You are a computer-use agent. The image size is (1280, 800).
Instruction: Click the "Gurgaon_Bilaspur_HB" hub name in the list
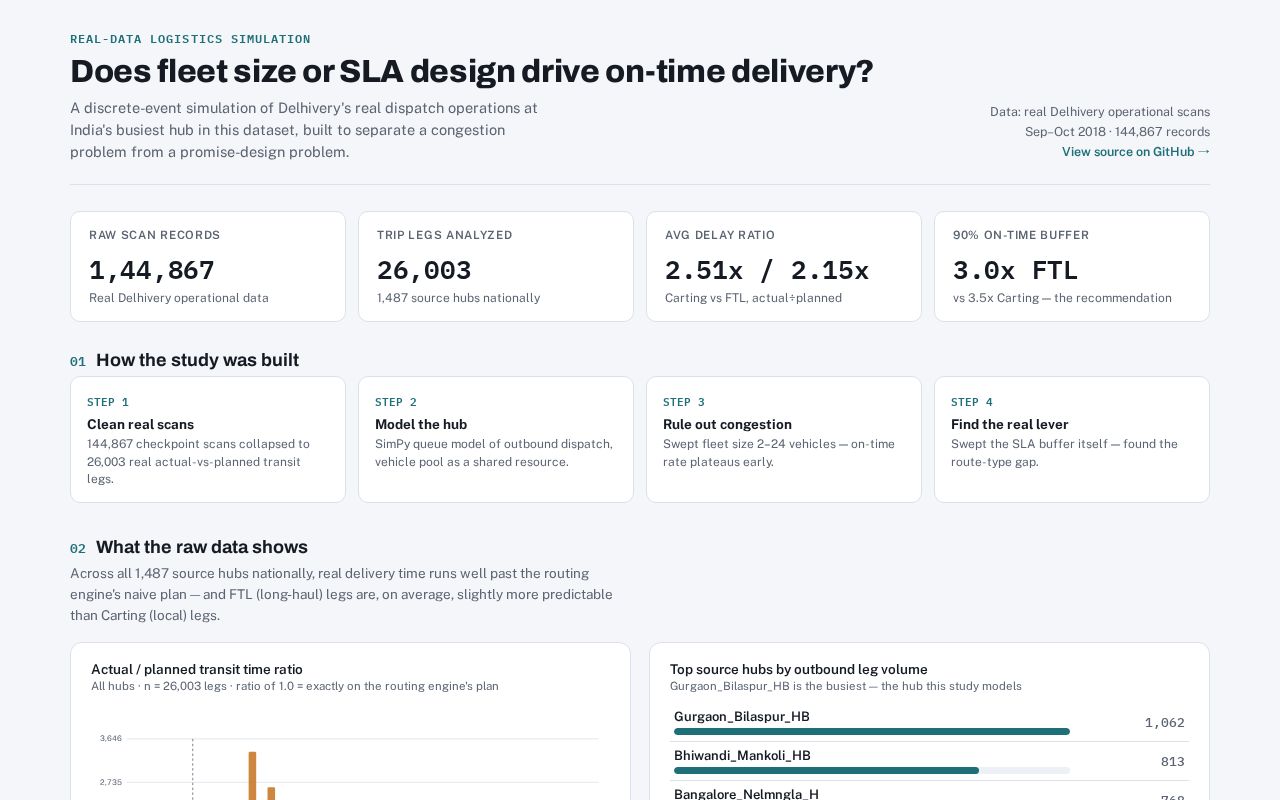click(742, 717)
